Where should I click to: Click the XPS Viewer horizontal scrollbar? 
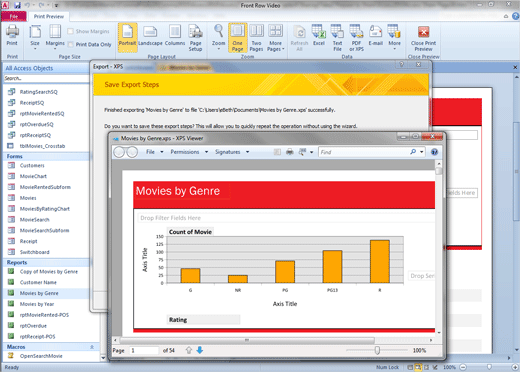[247, 340]
